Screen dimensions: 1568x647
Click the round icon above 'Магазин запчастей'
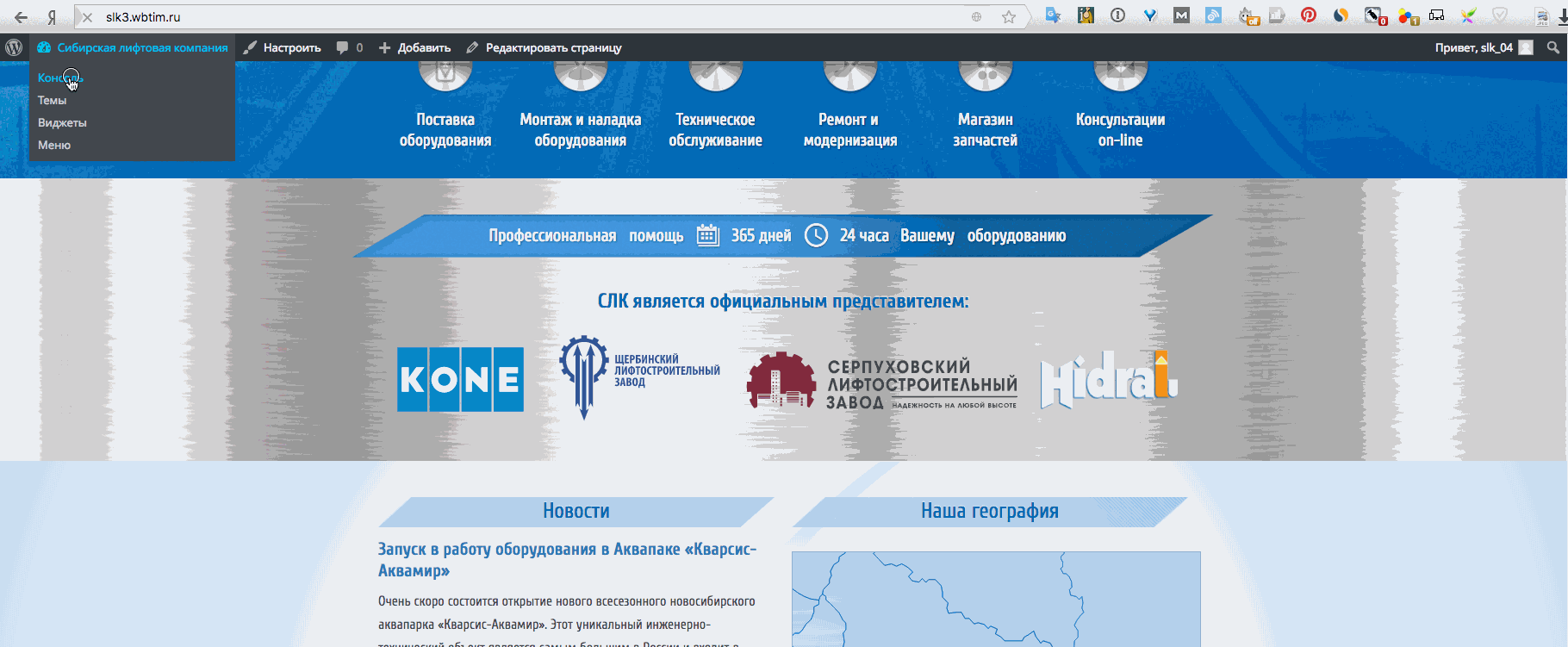(x=986, y=76)
